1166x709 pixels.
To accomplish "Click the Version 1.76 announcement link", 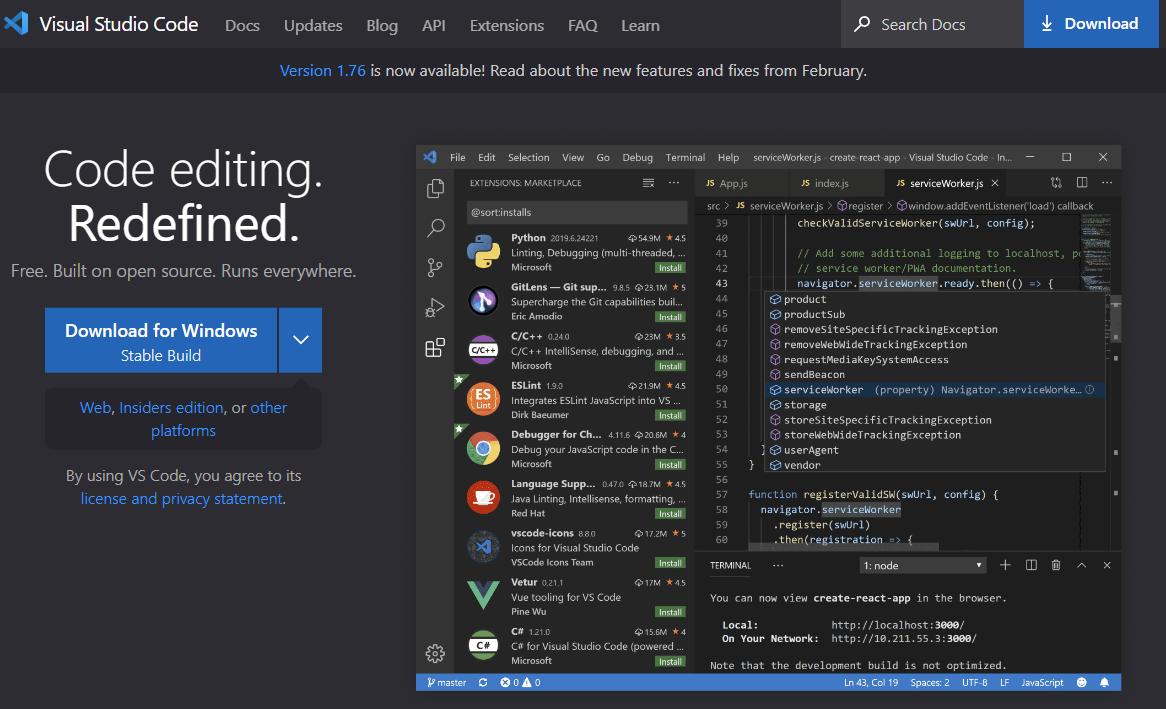I will pyautogui.click(x=321, y=70).
